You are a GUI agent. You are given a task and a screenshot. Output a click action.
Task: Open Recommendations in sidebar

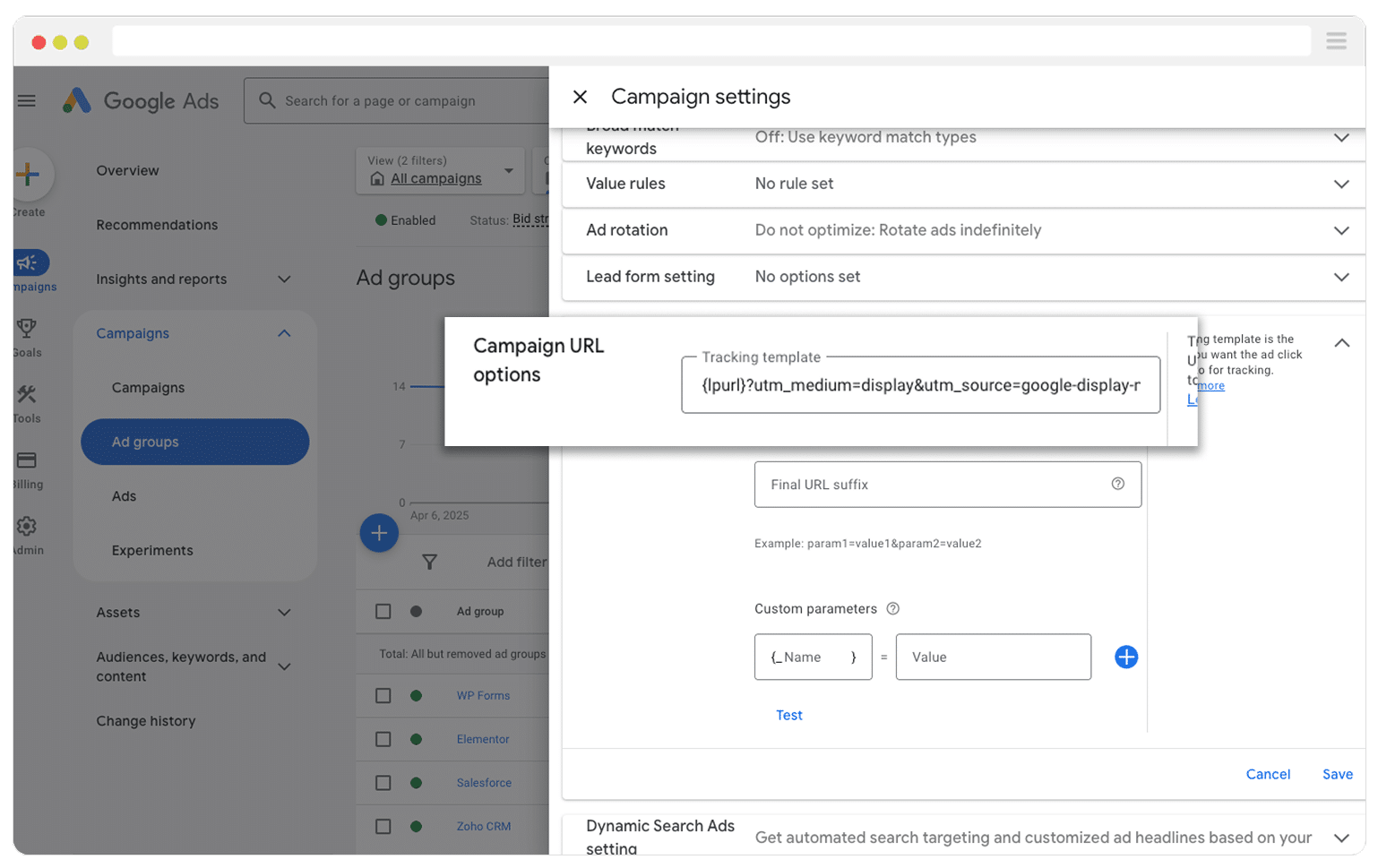(157, 225)
